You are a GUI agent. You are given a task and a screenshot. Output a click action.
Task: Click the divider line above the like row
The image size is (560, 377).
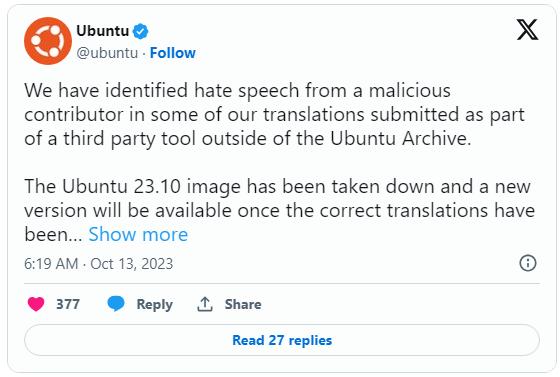tap(282, 283)
